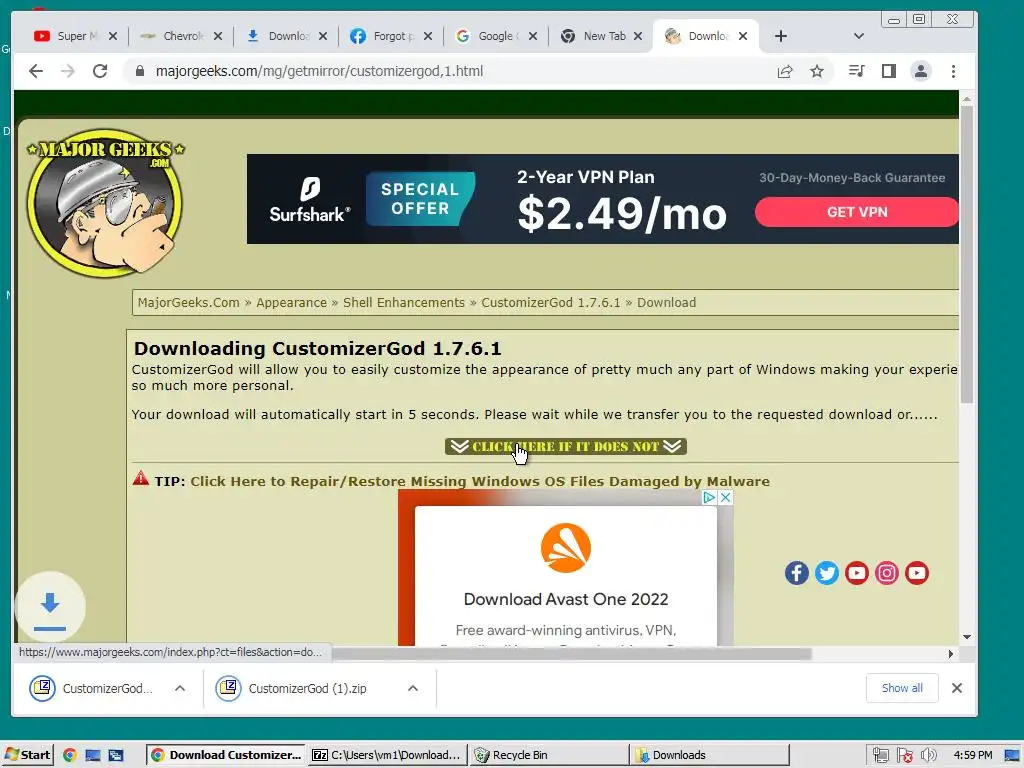Open Chrome three-dot menu
The height and width of the screenshot is (768, 1024).
point(953,71)
